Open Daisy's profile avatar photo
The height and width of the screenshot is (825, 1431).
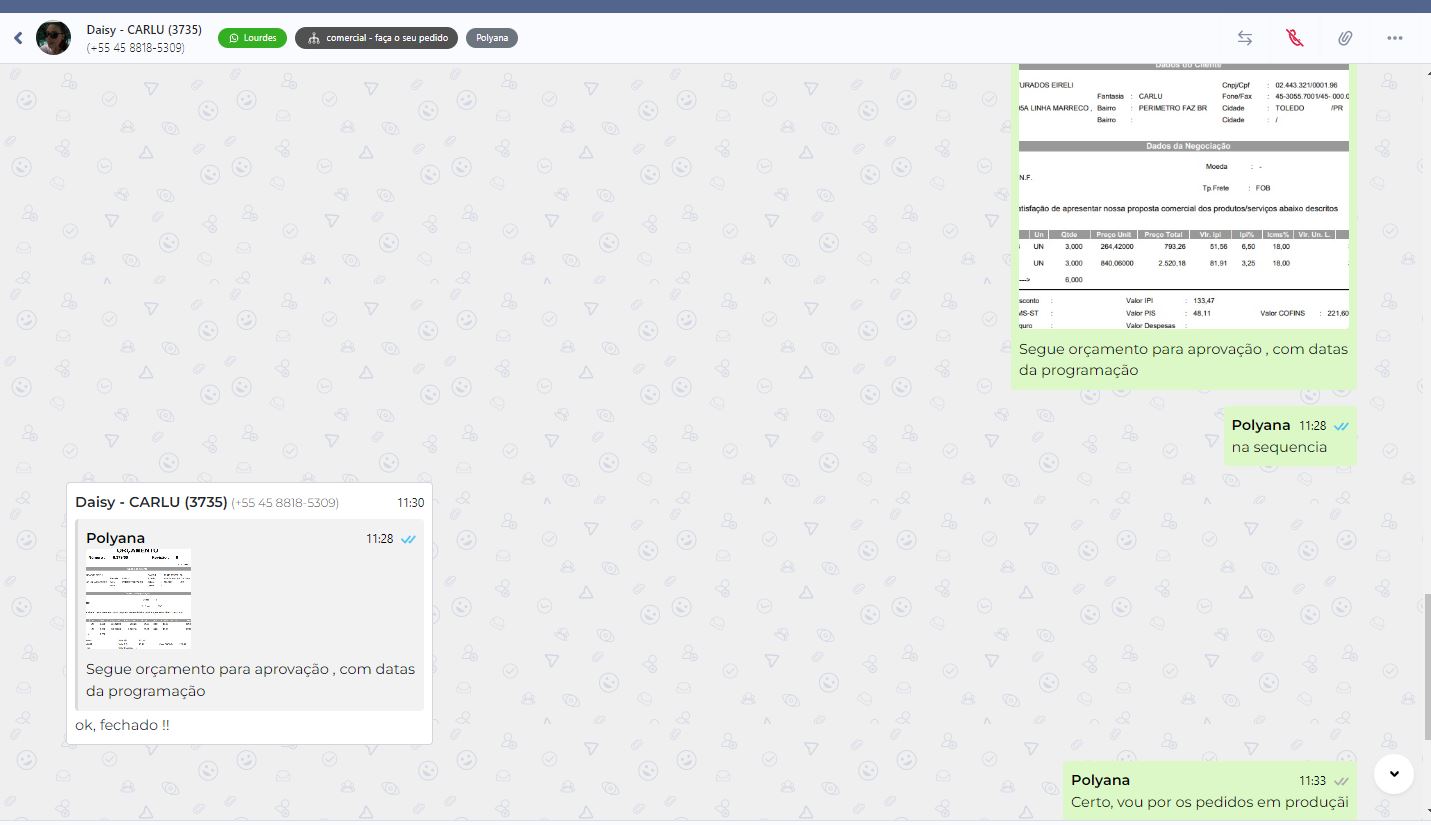pos(54,38)
